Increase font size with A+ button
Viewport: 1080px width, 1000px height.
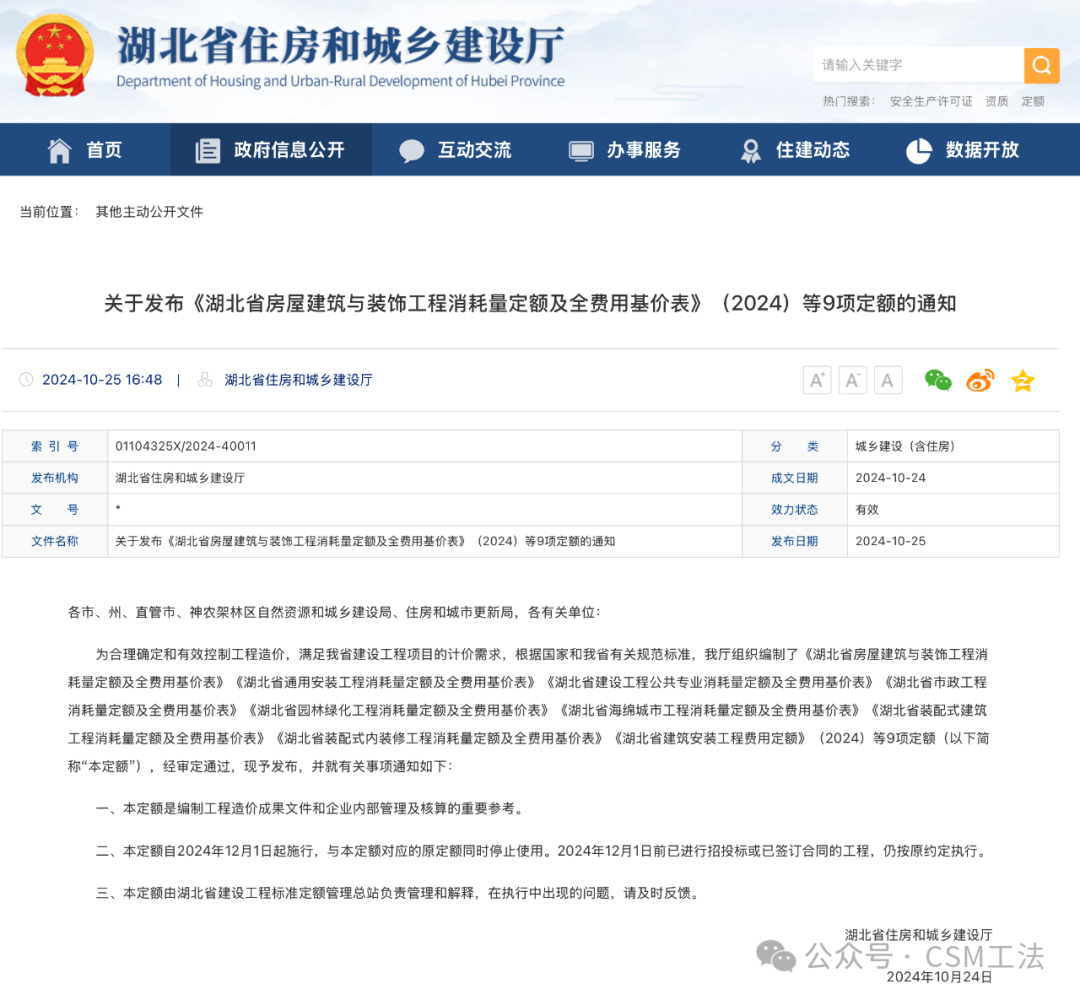817,380
